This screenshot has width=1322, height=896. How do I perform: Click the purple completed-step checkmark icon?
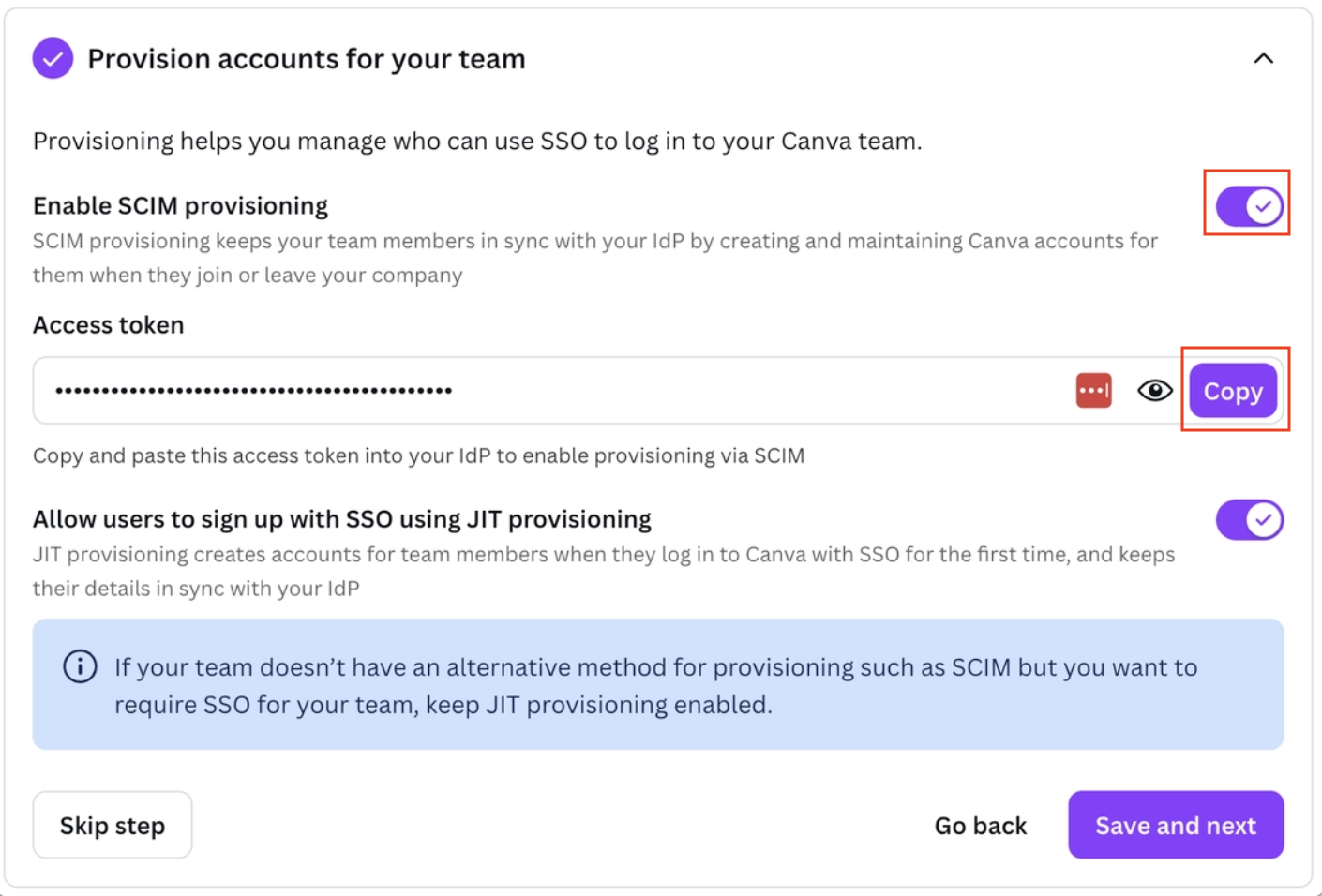tap(53, 59)
